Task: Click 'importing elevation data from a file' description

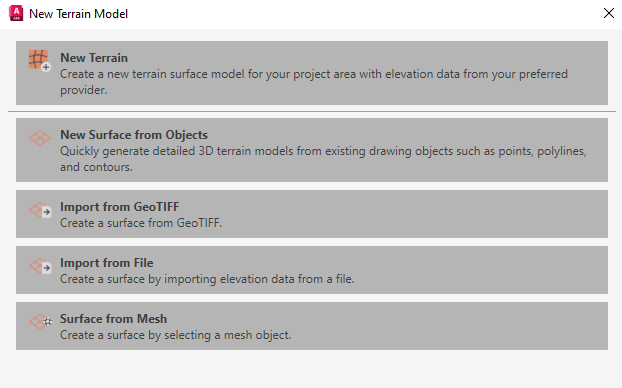Action: coord(259,279)
